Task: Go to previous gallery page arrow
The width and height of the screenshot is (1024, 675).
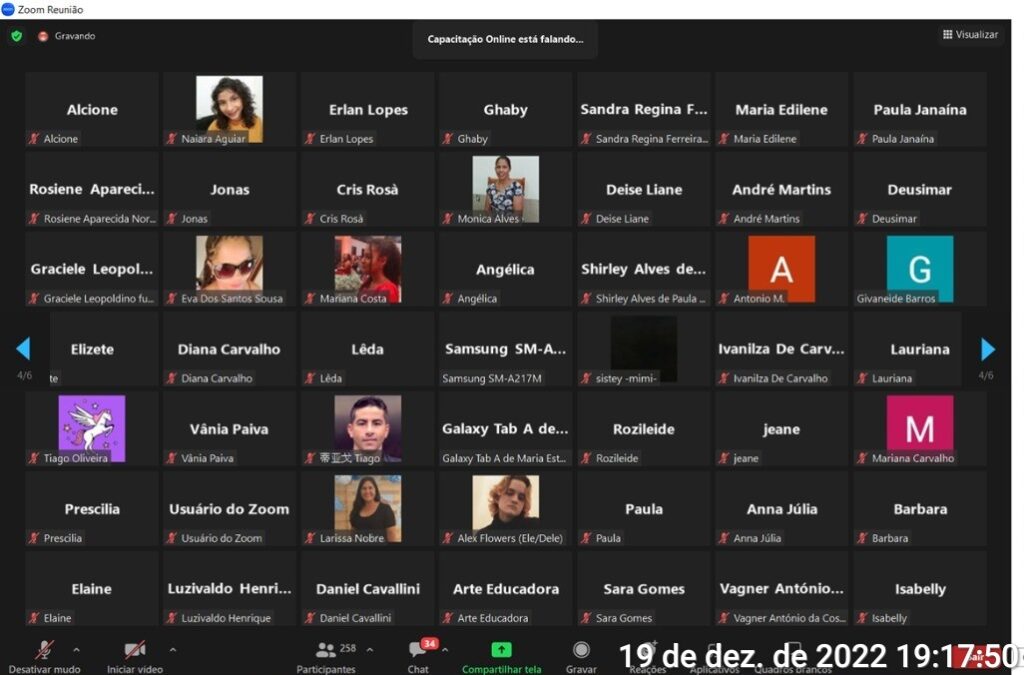Action: click(x=23, y=349)
